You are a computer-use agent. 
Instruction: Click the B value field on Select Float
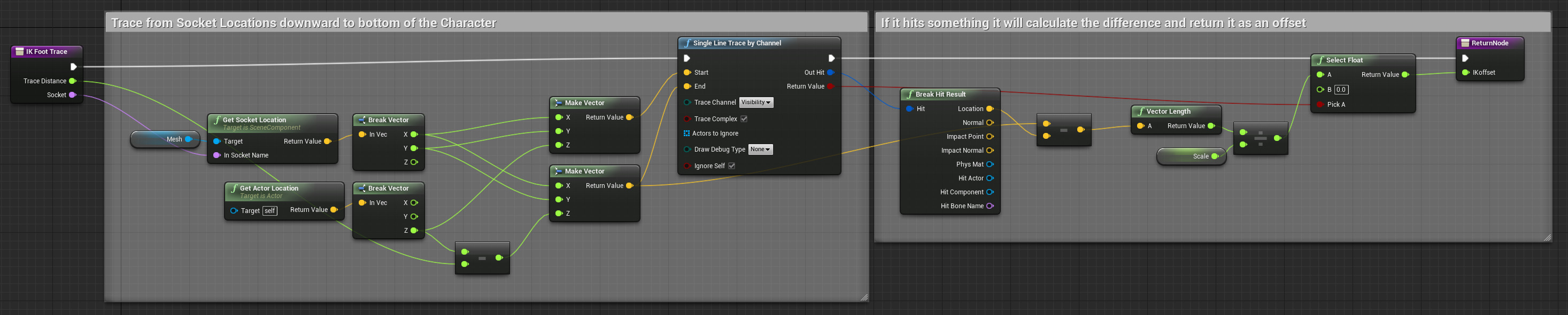pyautogui.click(x=1341, y=89)
